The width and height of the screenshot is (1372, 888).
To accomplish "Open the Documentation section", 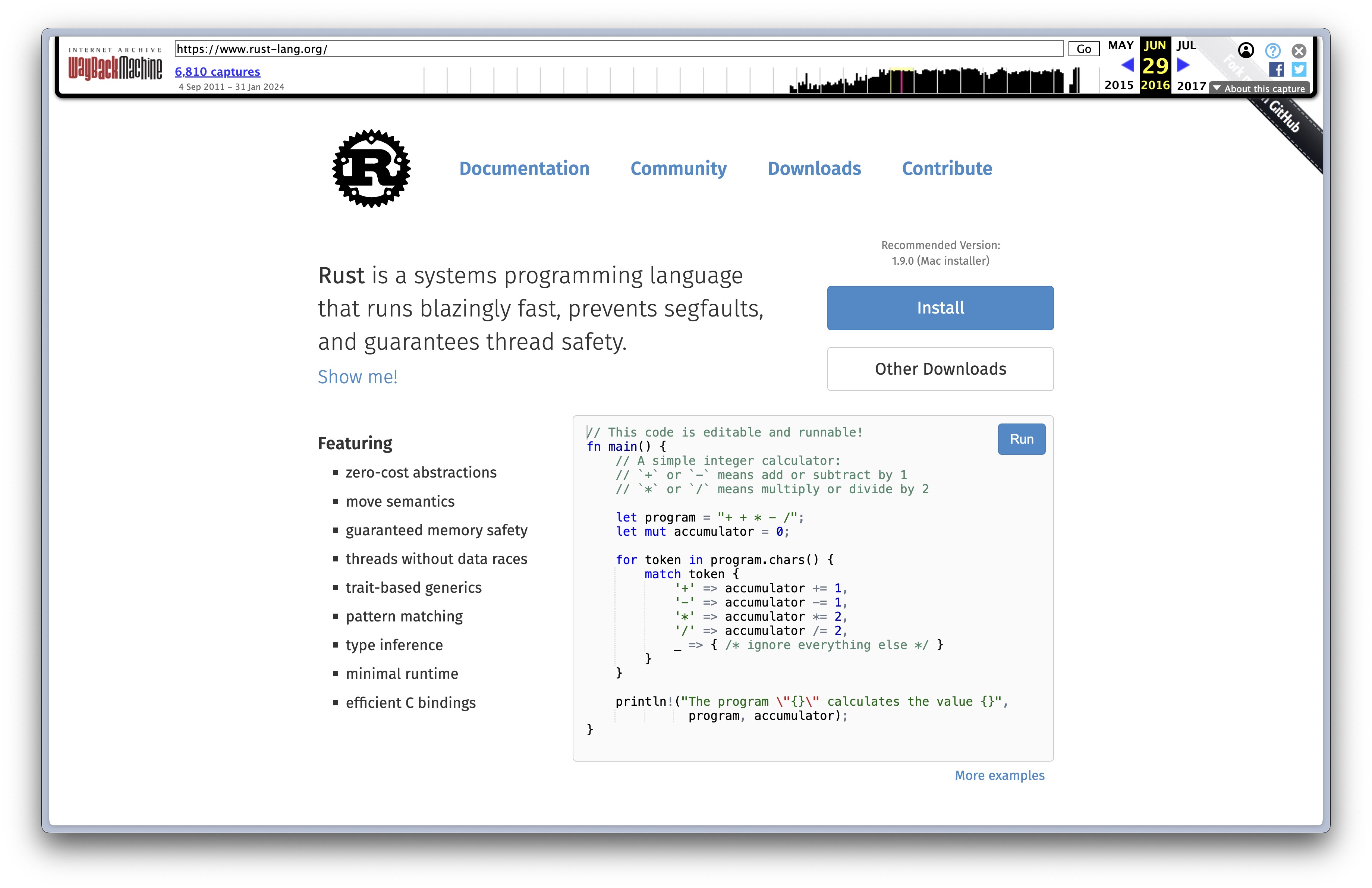I will pos(524,169).
